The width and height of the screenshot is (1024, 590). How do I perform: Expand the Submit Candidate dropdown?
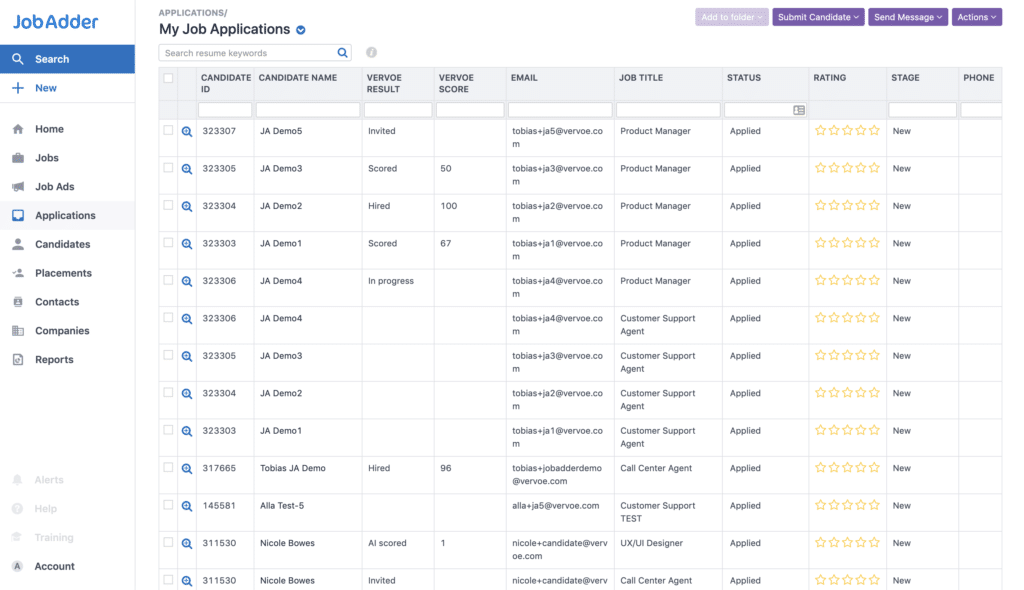818,17
